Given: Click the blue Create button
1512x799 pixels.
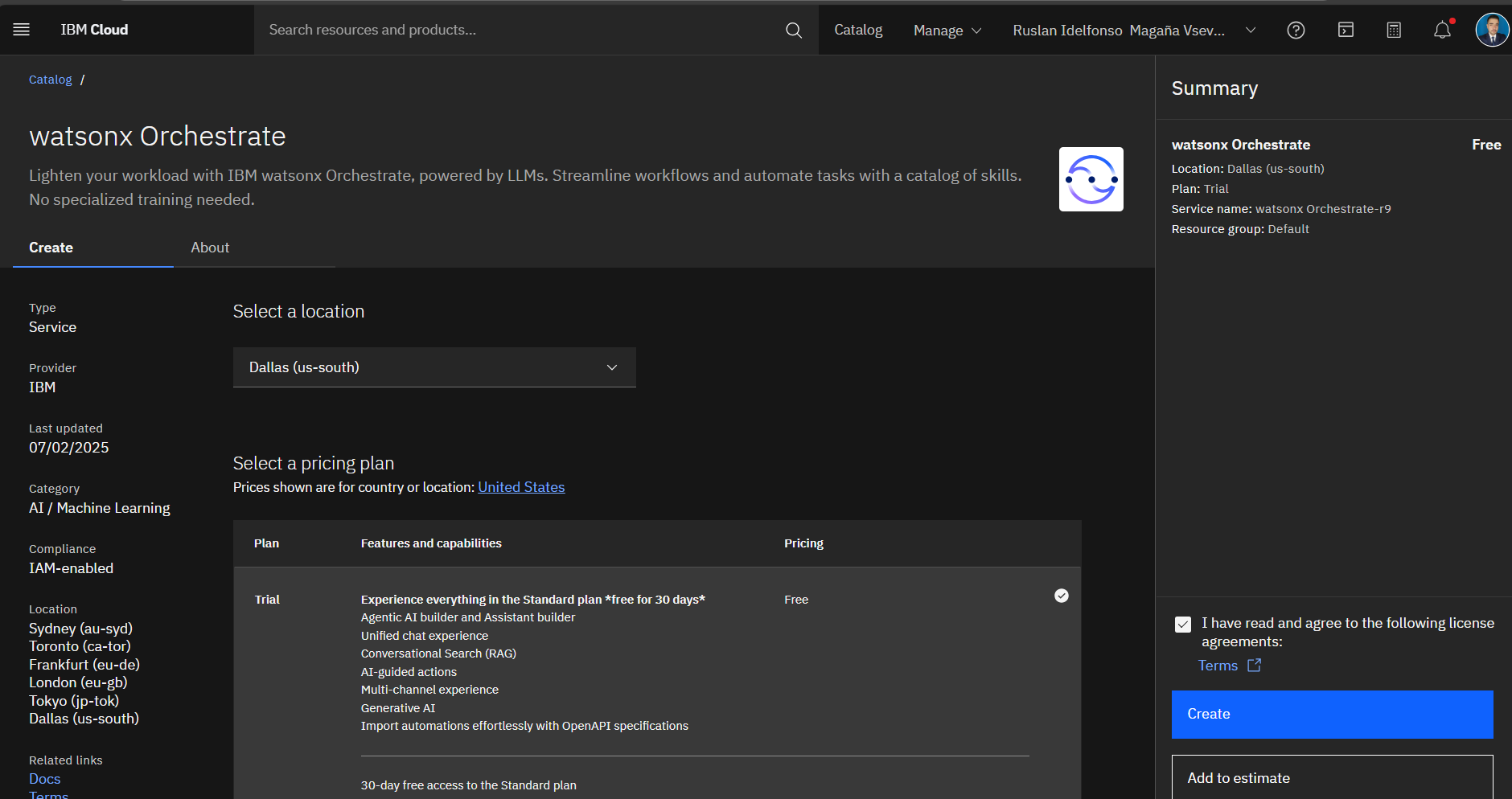Looking at the screenshot, I should [x=1332, y=715].
